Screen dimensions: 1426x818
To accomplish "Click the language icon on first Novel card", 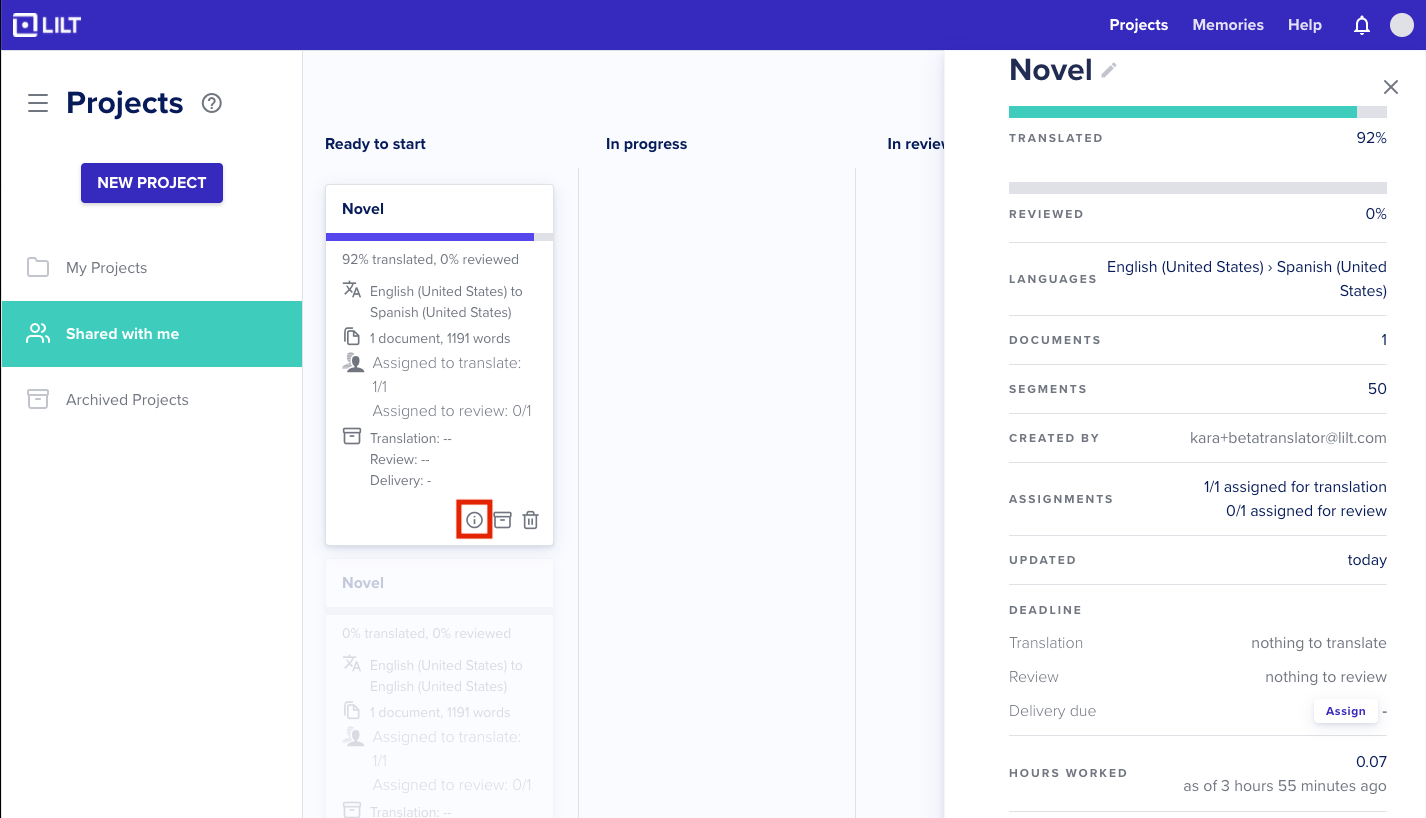I will 352,290.
